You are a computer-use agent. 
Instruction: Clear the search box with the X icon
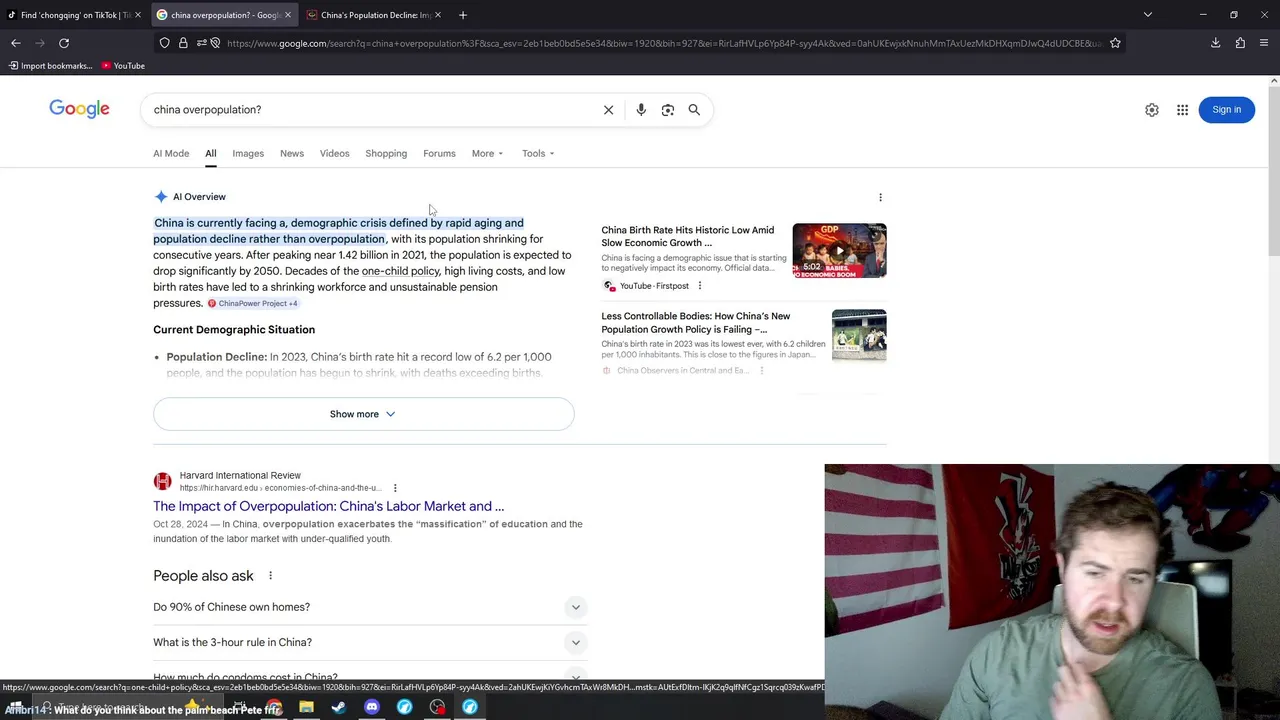[608, 110]
